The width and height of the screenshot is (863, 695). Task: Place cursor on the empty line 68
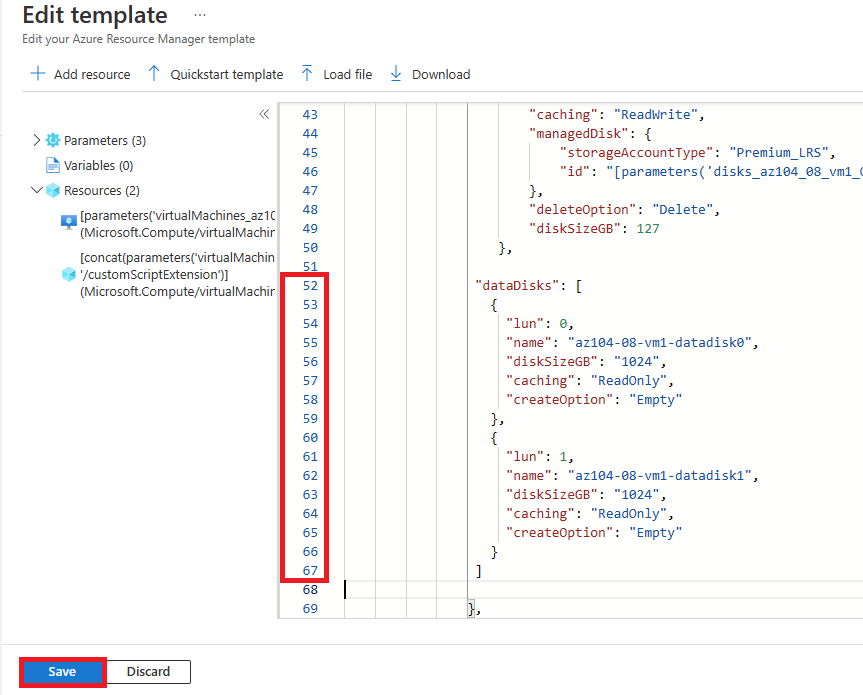tap(603, 589)
